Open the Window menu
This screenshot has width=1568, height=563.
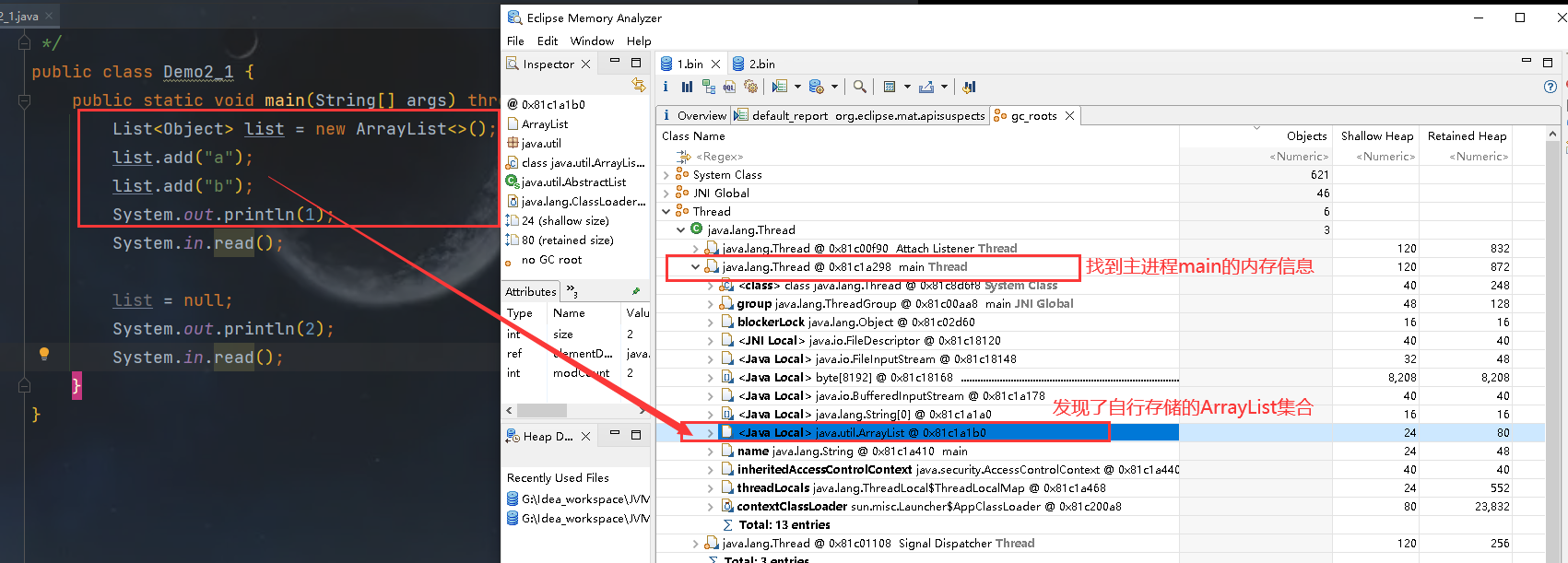tap(592, 41)
